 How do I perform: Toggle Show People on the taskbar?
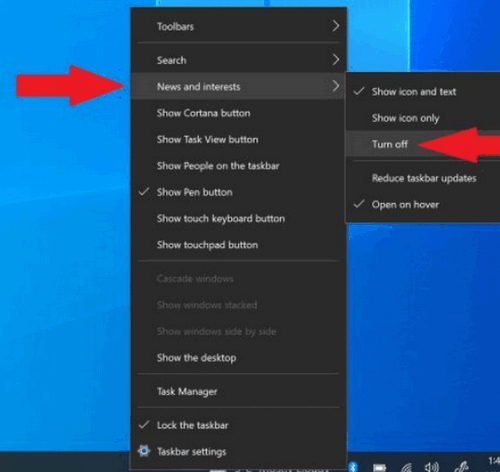pos(238,166)
